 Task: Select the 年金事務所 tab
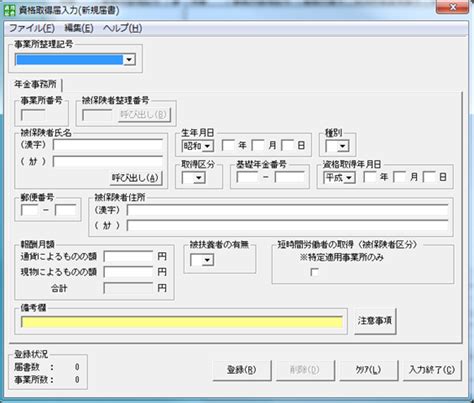(x=35, y=84)
